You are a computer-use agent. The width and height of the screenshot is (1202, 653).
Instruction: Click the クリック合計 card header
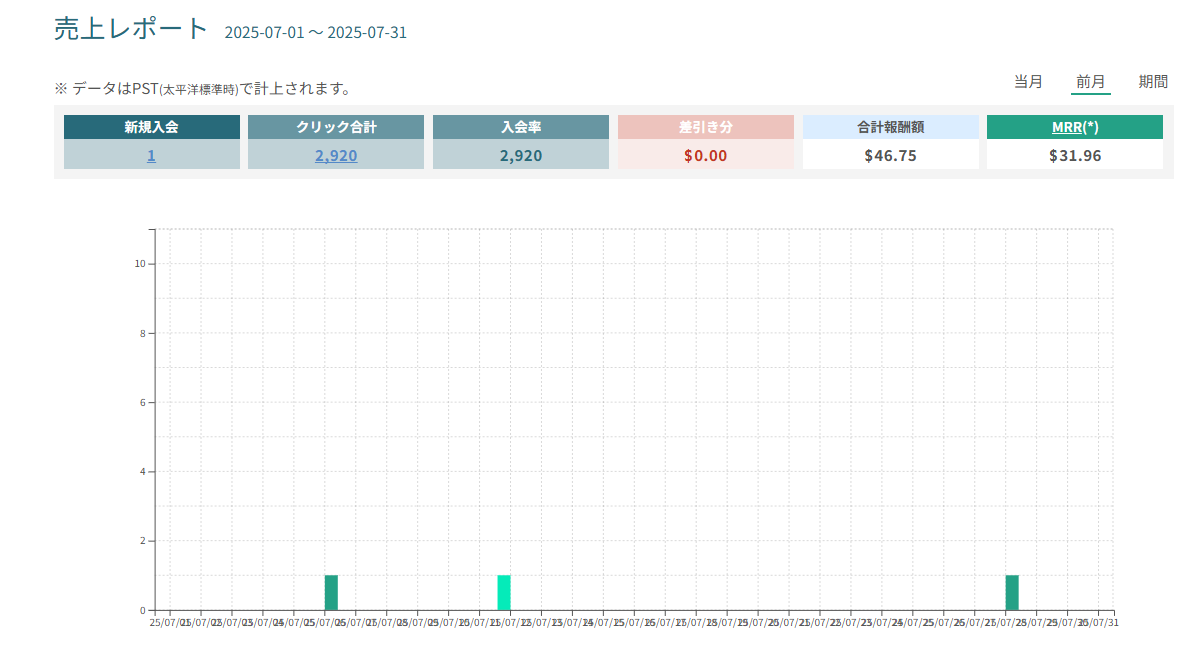point(336,127)
